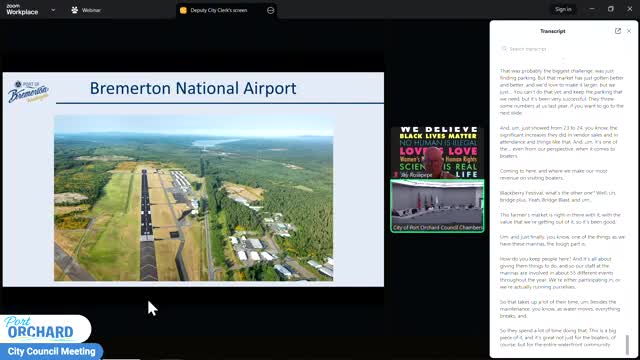Click the Port Orchard City Council Meeting logo

coord(51,337)
